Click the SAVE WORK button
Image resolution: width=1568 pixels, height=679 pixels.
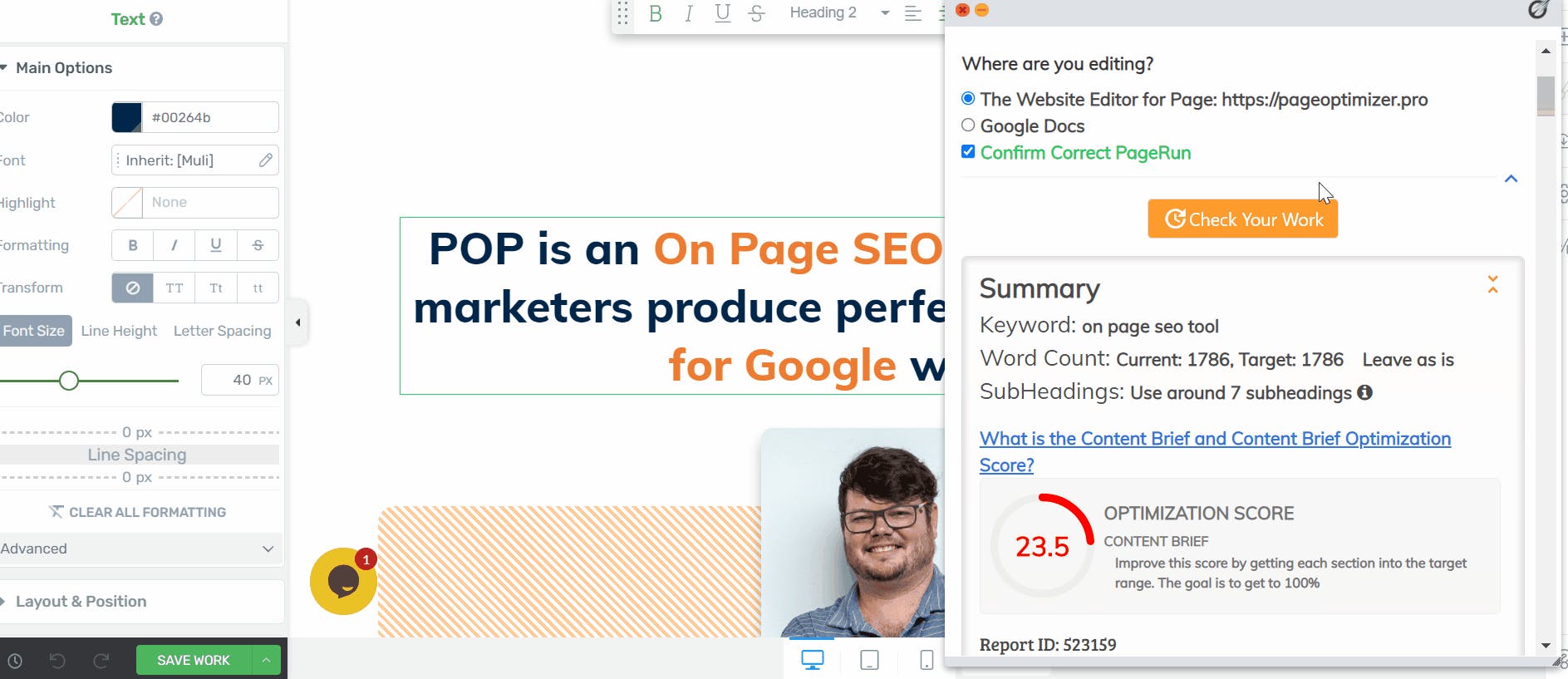click(x=194, y=660)
